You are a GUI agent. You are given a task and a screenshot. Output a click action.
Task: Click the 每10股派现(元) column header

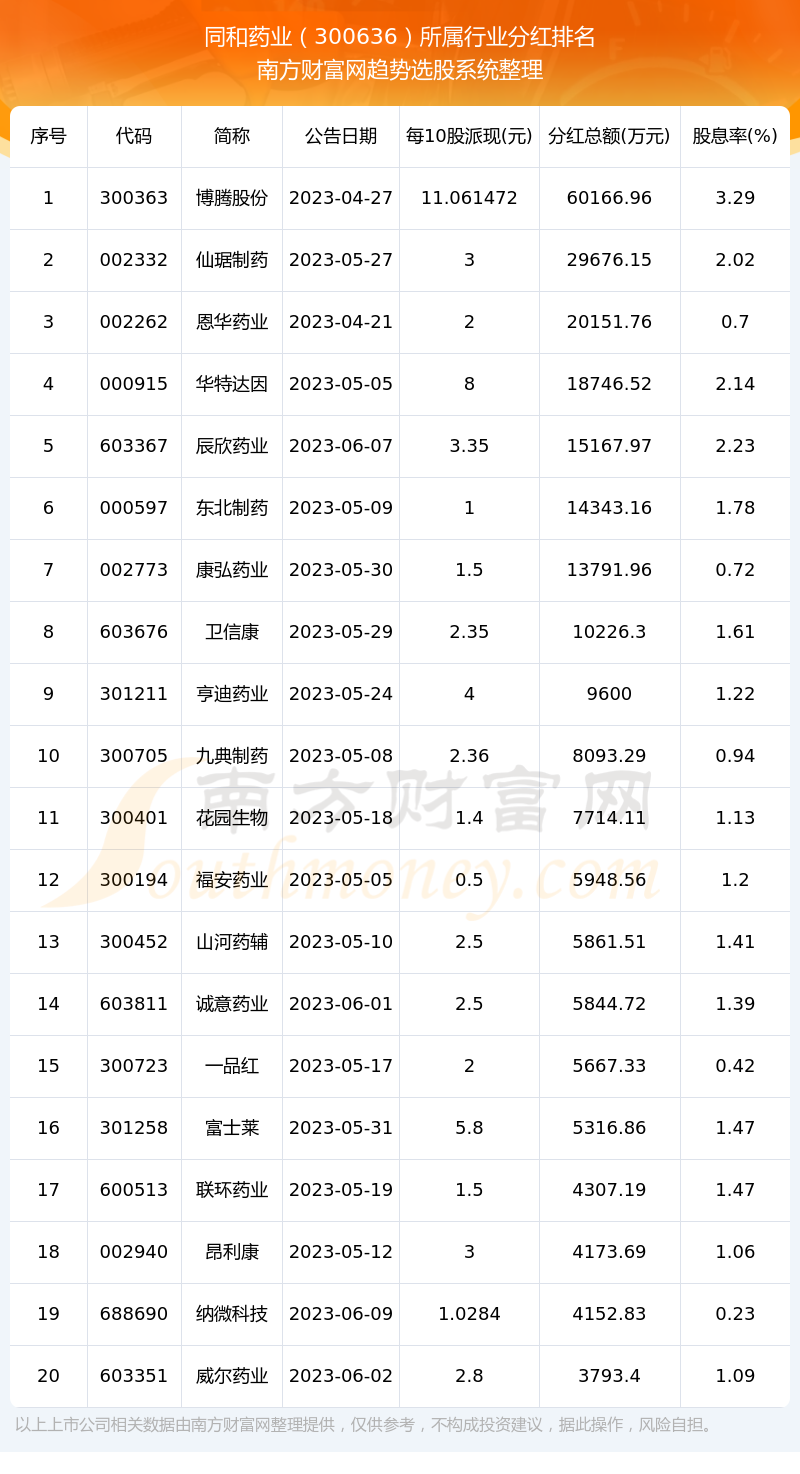pos(469,136)
